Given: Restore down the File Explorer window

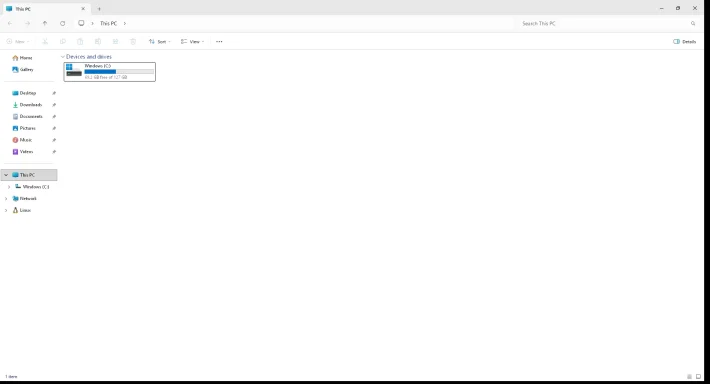Looking at the screenshot, I should (678, 8).
